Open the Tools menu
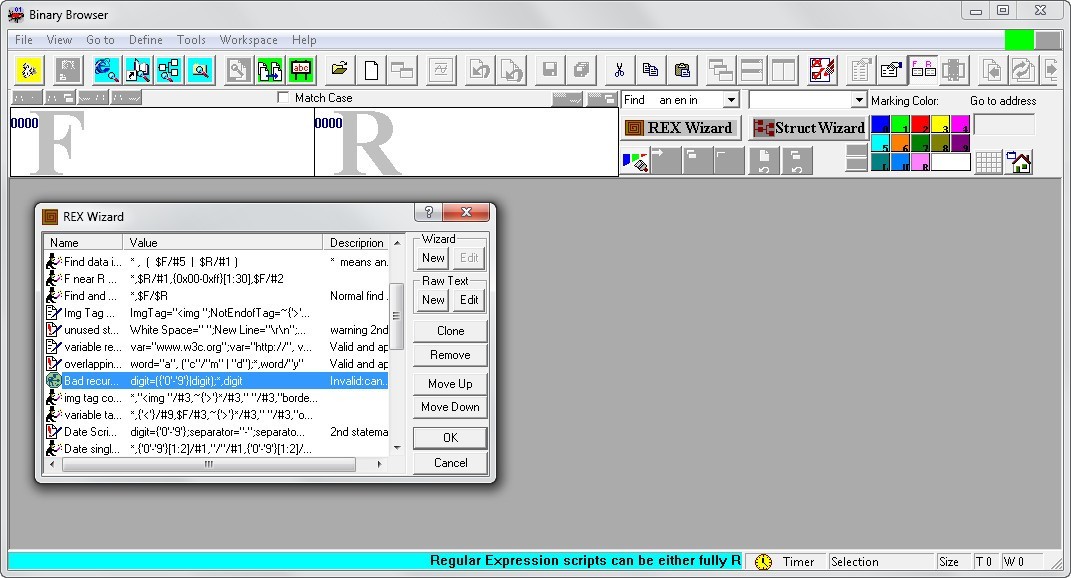 pos(191,40)
